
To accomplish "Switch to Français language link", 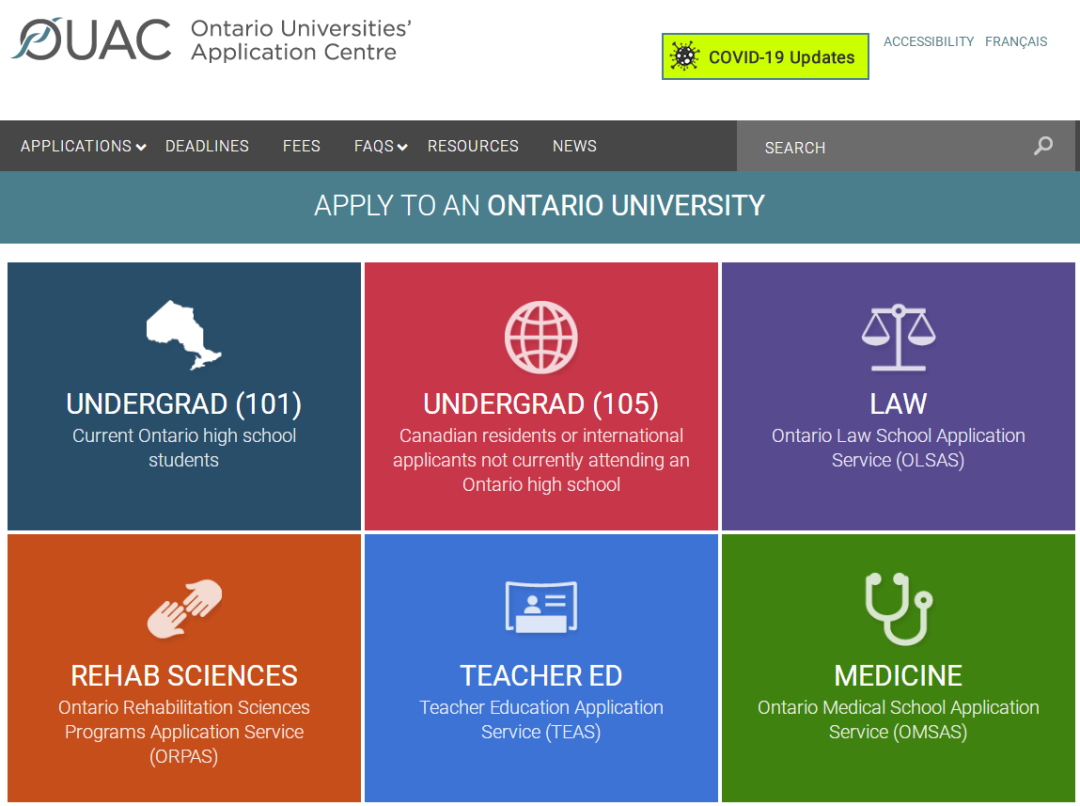I will coord(1016,41).
